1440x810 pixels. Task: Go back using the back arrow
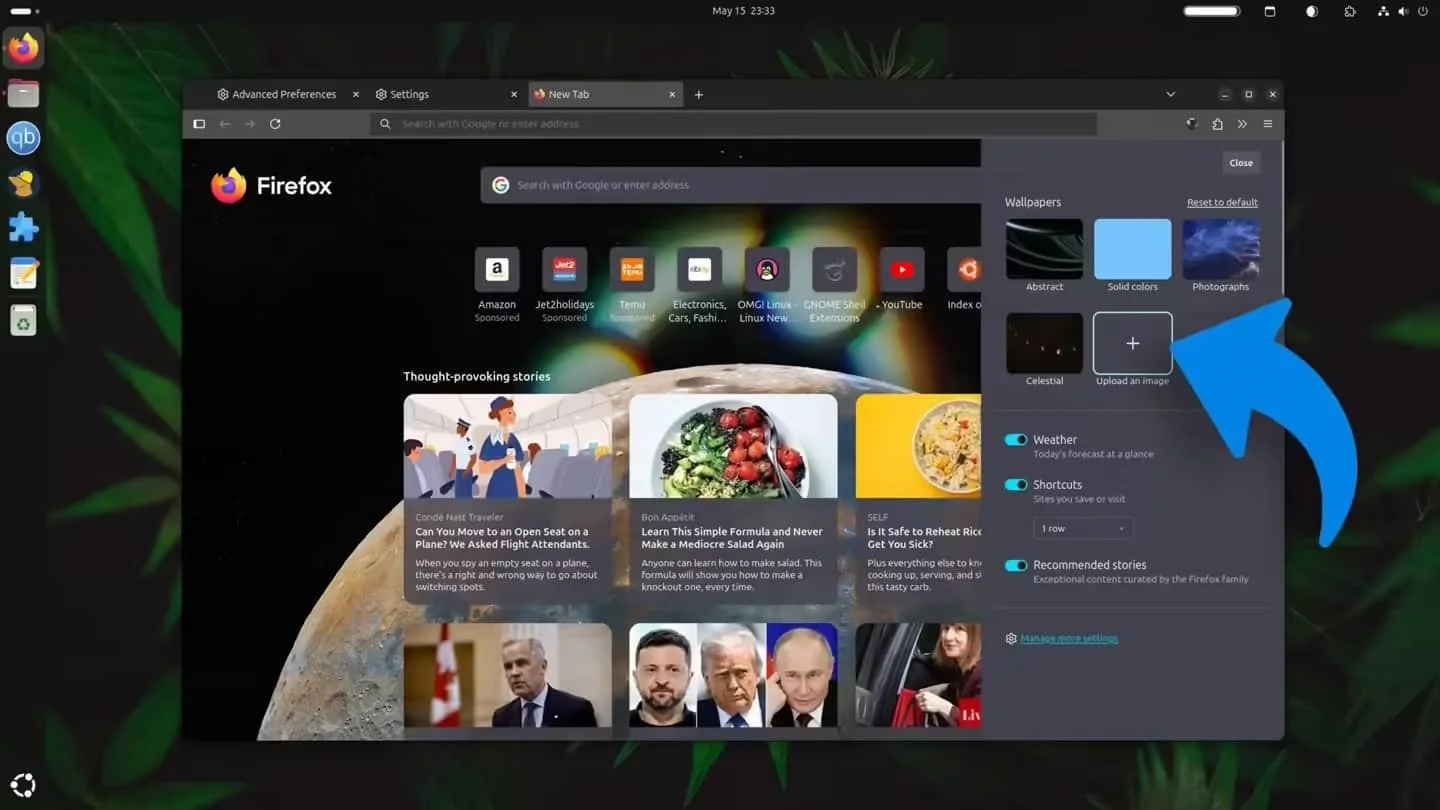224,123
